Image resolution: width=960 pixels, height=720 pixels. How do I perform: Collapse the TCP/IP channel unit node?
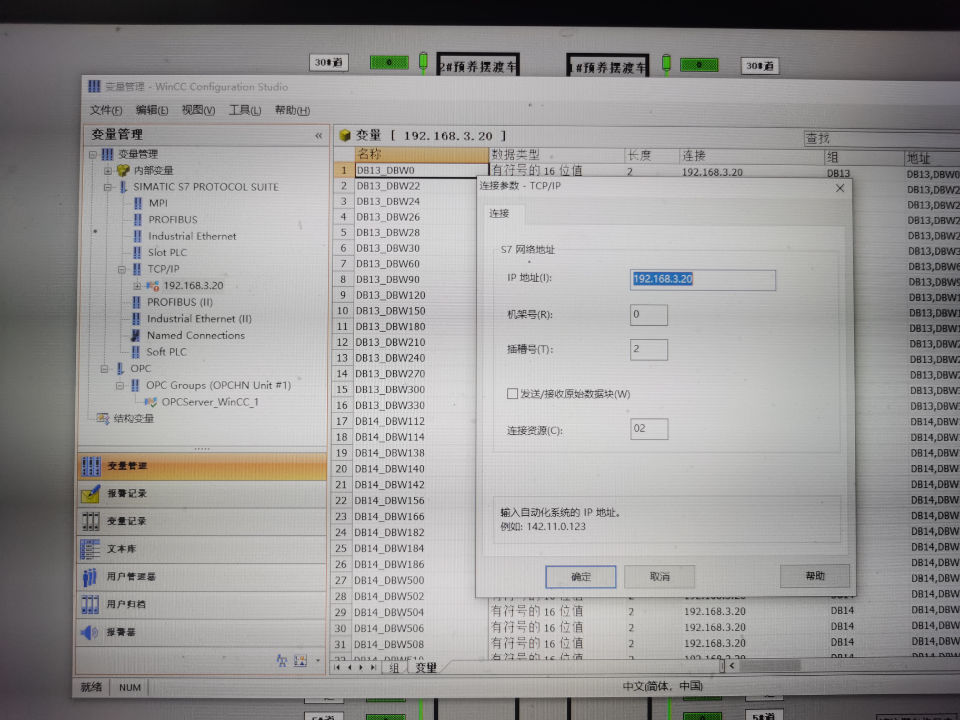pos(121,269)
